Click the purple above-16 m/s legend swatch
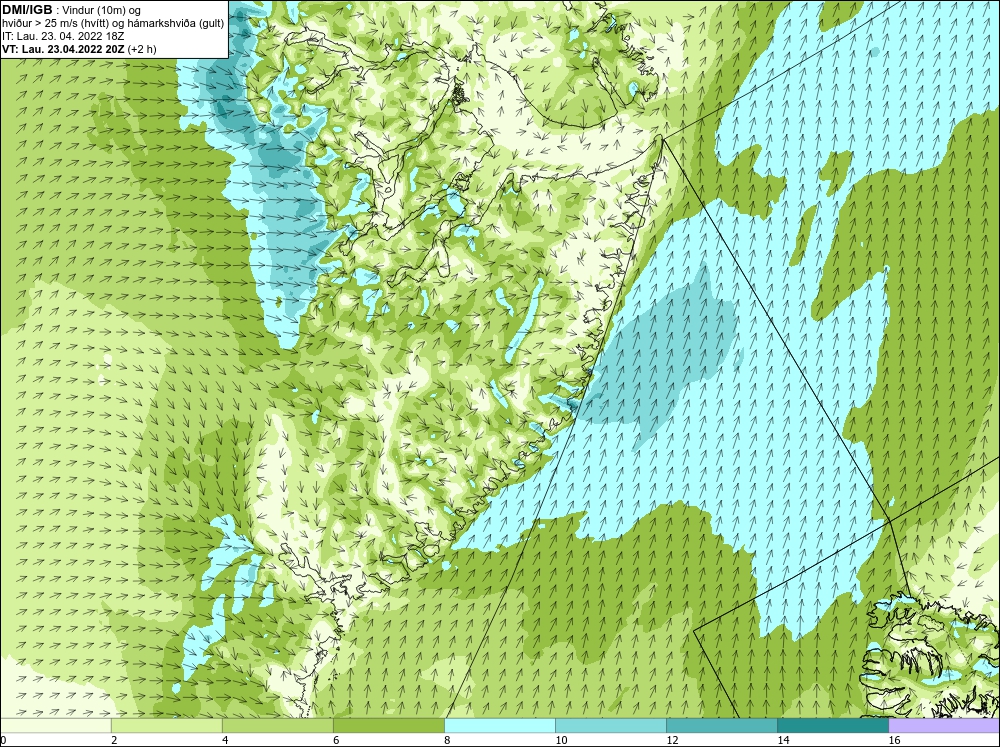 tap(944, 725)
